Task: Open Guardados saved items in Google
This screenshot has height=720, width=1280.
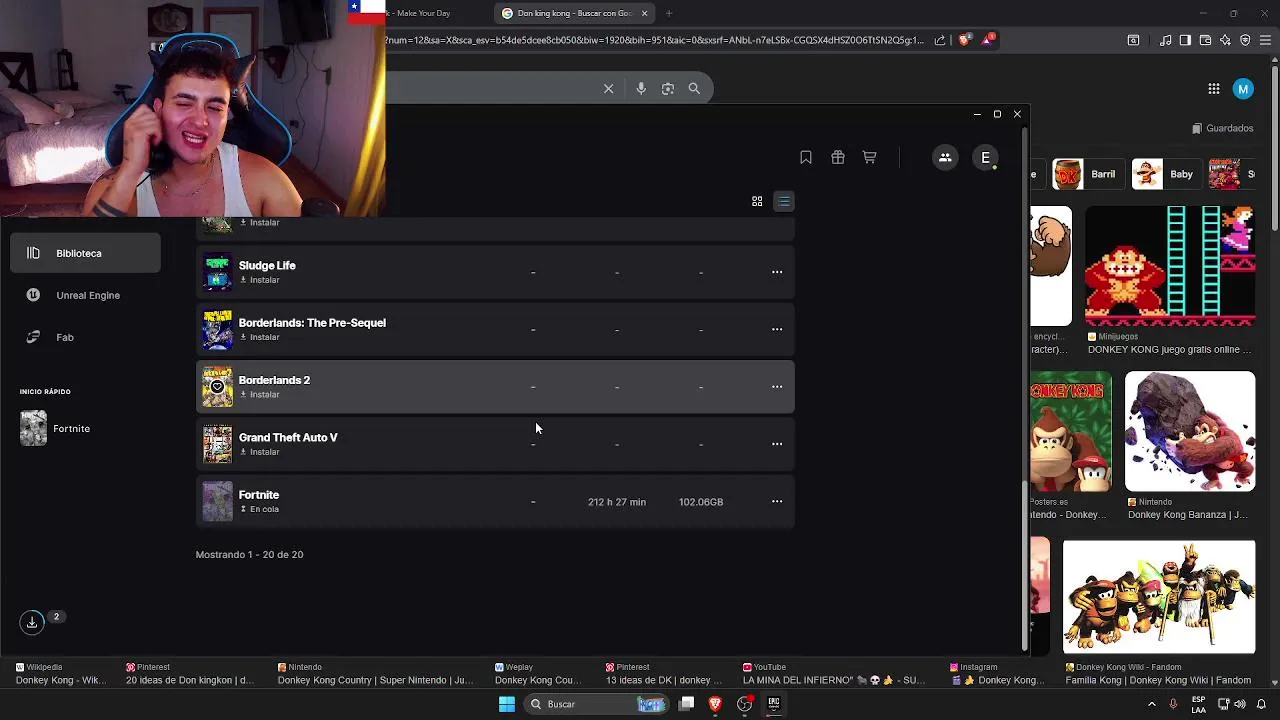Action: 1222,128
